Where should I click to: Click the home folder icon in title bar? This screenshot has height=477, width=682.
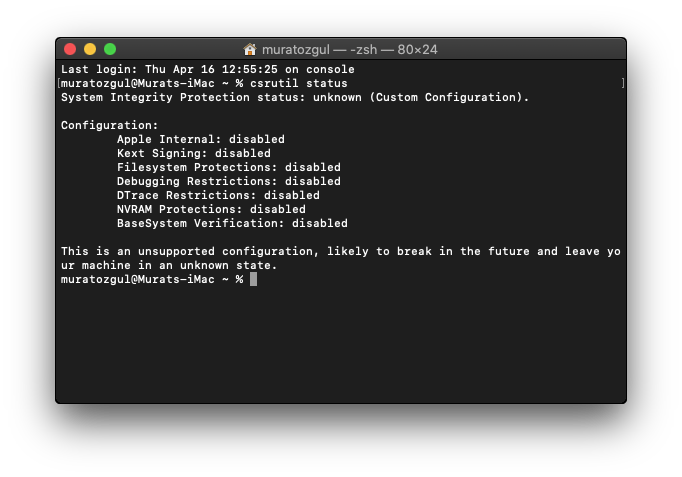point(250,49)
